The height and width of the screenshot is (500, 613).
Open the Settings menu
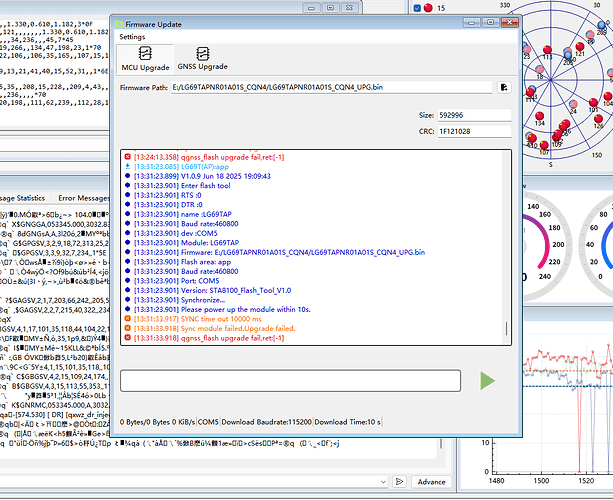pyautogui.click(x=133, y=37)
